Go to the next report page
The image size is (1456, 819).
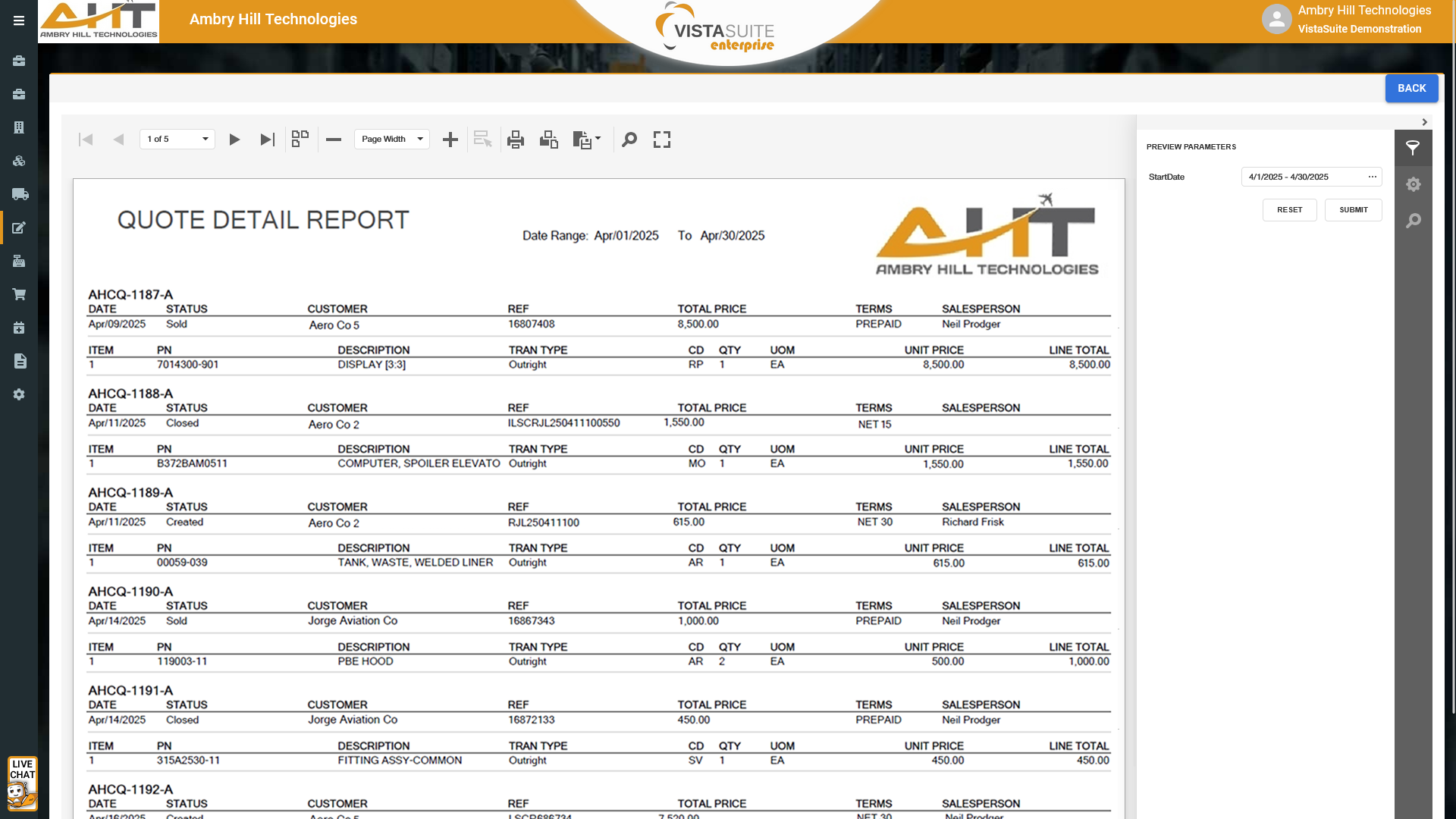[234, 140]
